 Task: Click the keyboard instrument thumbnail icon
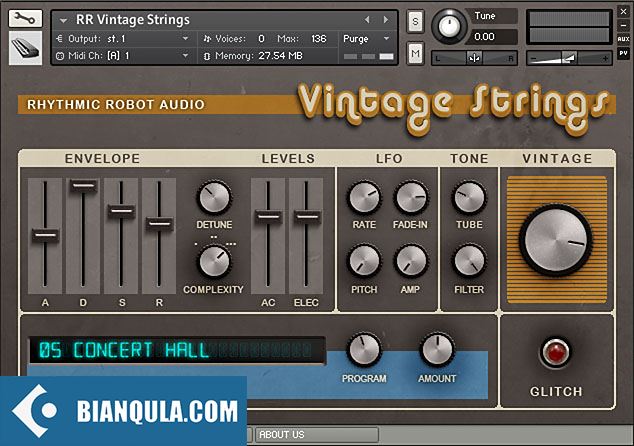point(25,48)
